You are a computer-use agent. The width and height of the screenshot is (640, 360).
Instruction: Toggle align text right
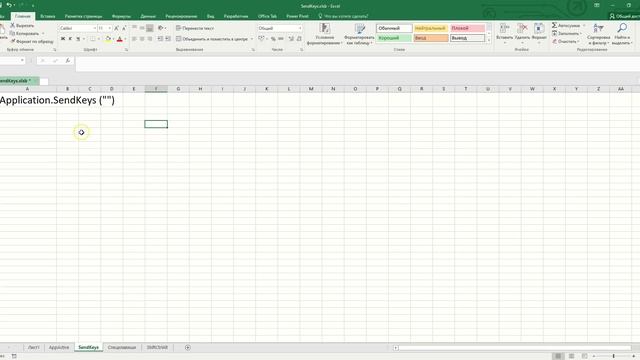point(150,39)
